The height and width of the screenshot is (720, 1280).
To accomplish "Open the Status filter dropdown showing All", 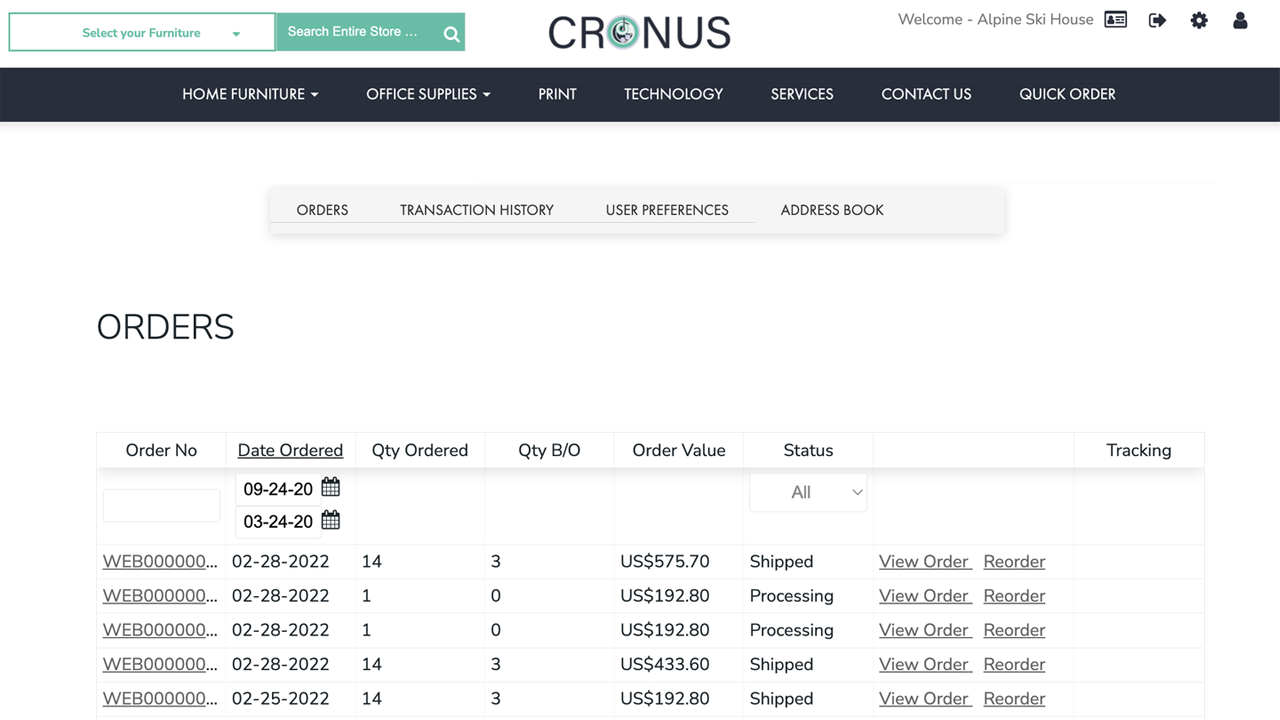I will [808, 492].
